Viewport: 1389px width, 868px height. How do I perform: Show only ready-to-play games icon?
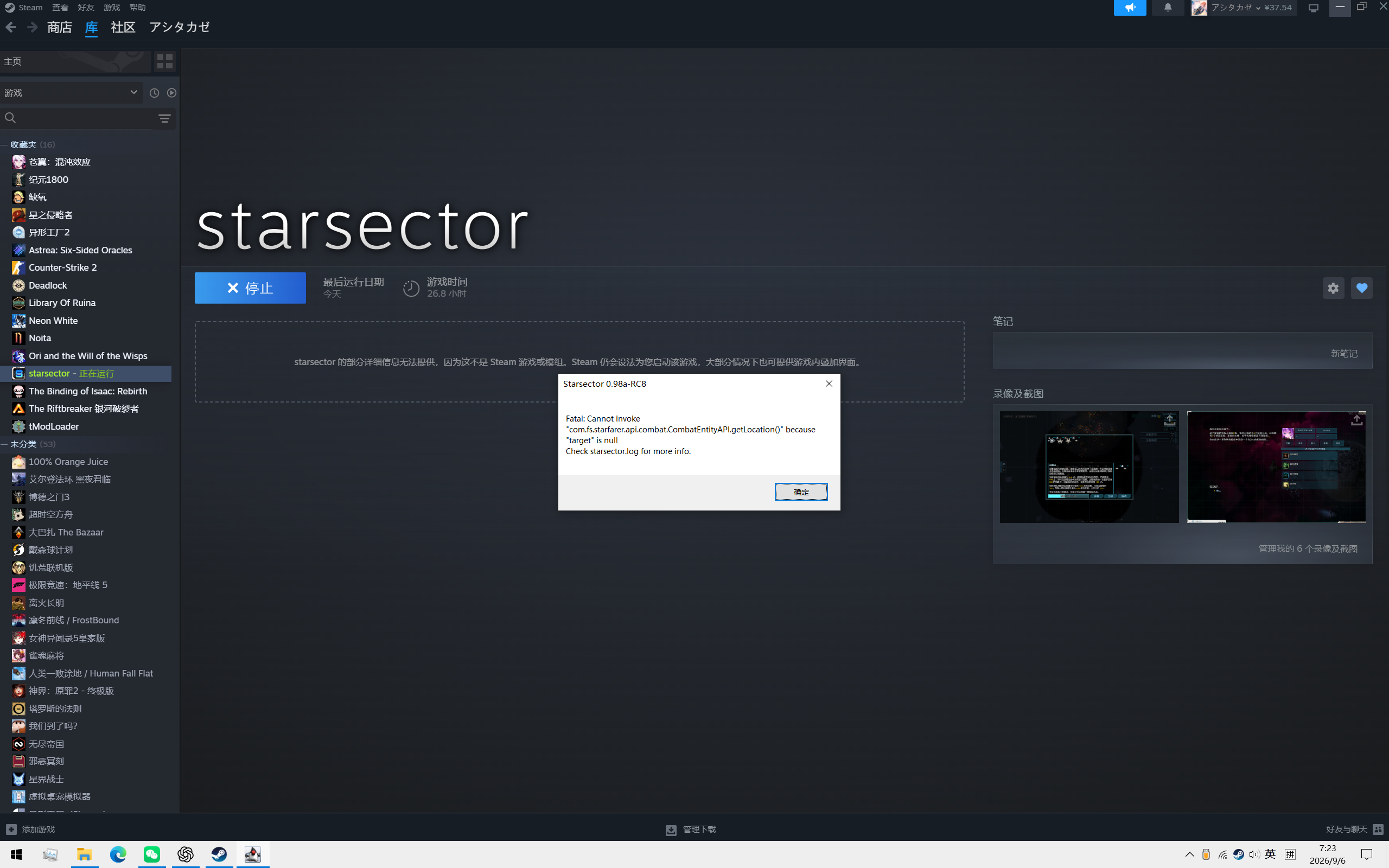click(x=171, y=93)
